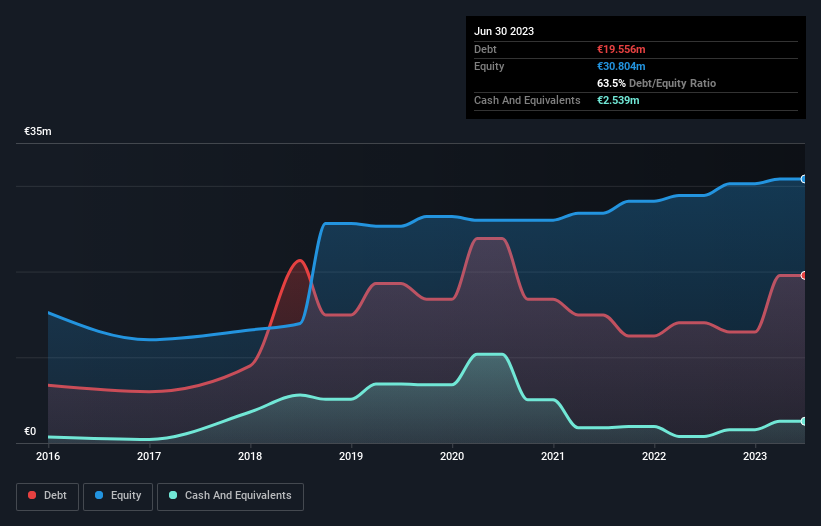The height and width of the screenshot is (526, 821).
Task: Click the Debt label in tooltip
Action: [x=485, y=49]
